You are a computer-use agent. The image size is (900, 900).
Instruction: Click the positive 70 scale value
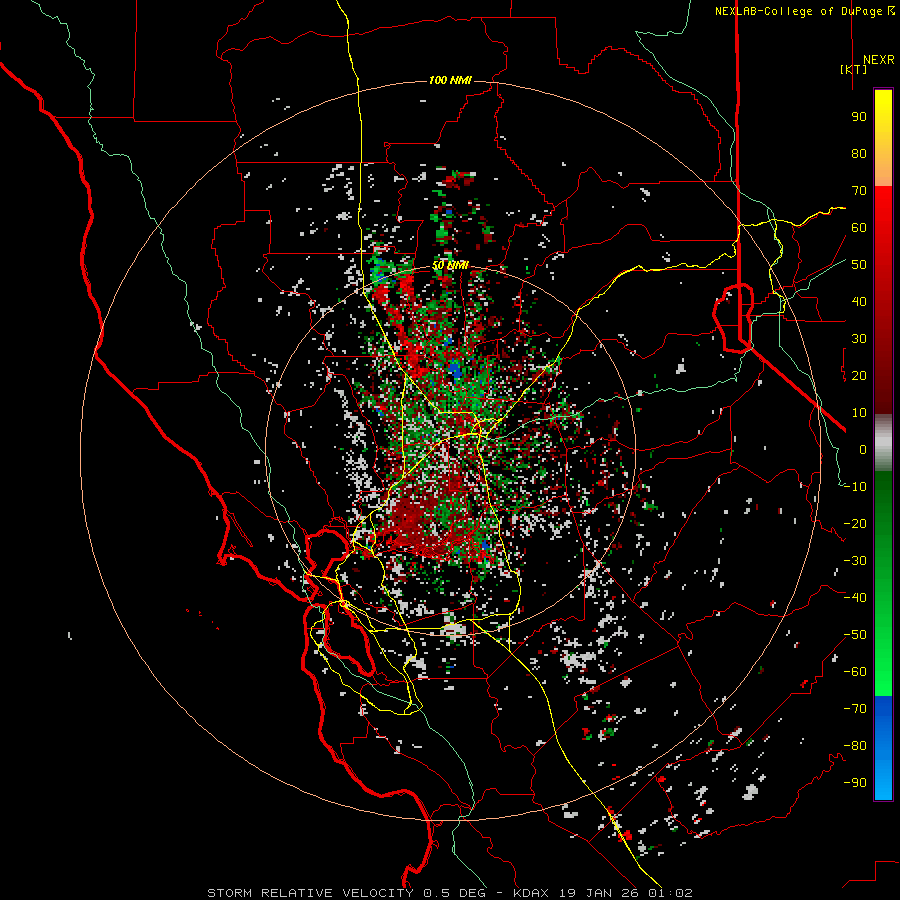click(x=859, y=191)
